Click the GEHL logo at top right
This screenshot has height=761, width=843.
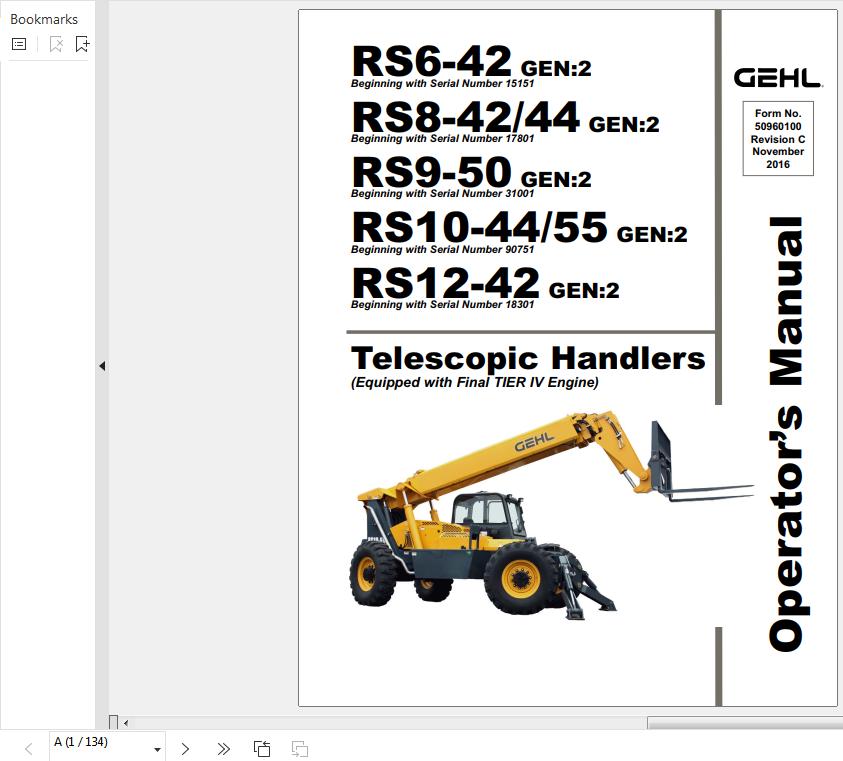point(777,79)
